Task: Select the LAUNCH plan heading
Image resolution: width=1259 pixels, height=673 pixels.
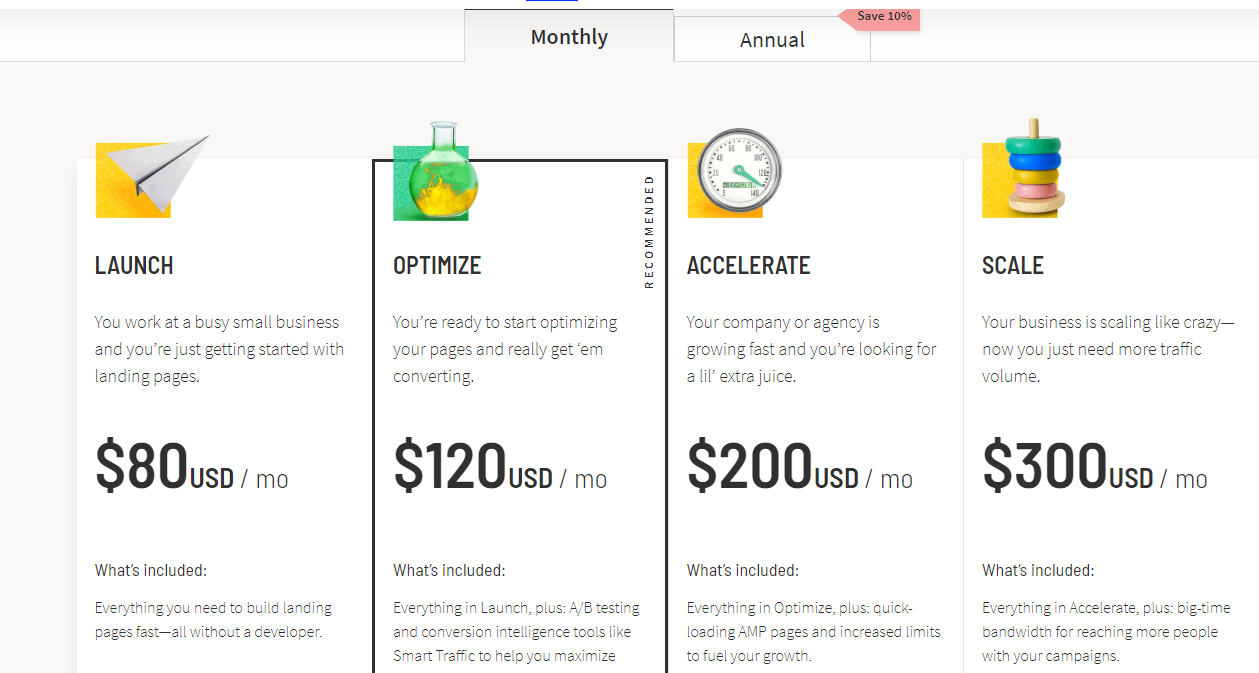Action: click(134, 265)
